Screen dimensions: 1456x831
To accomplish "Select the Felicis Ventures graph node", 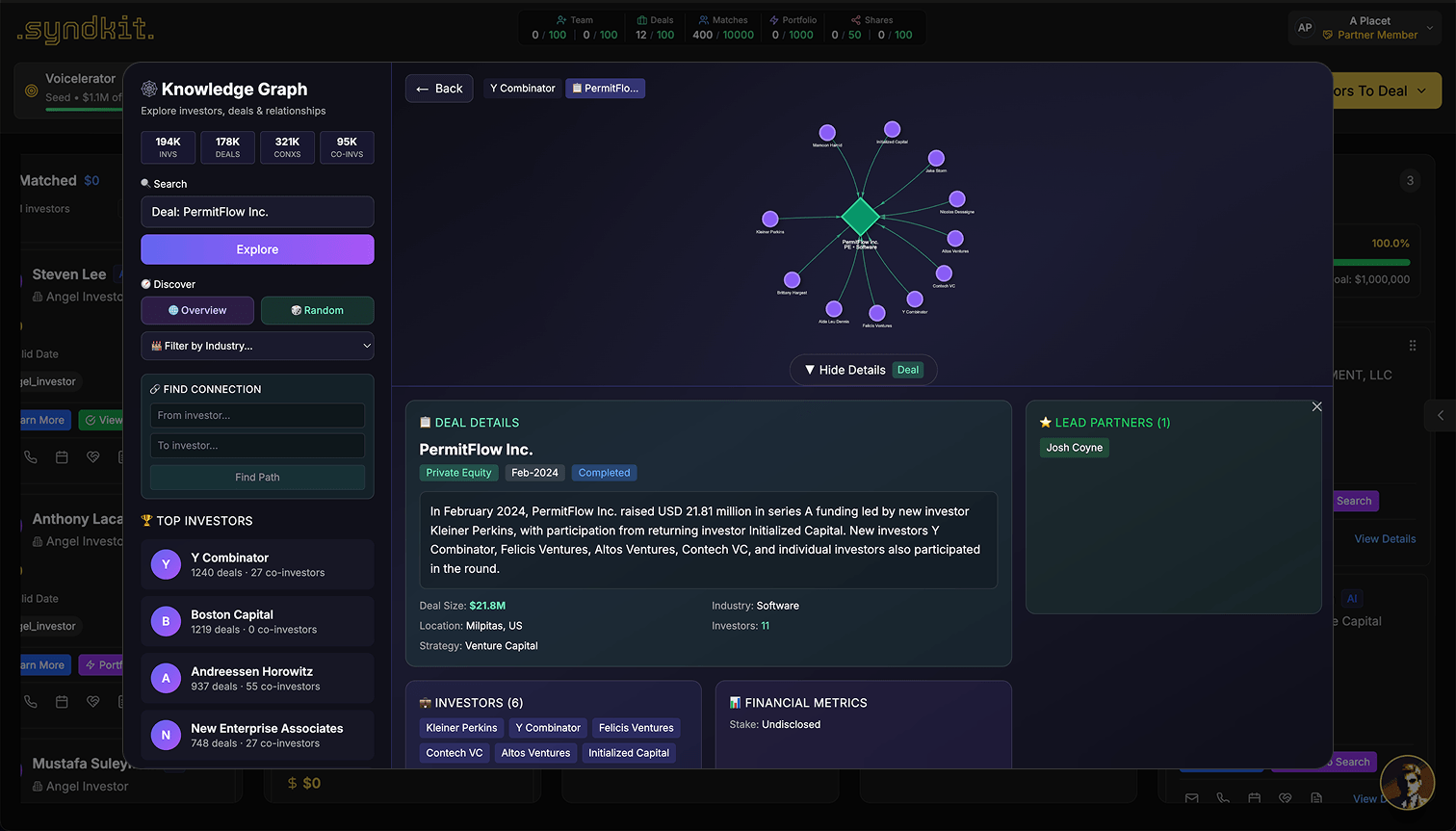I will (x=877, y=313).
